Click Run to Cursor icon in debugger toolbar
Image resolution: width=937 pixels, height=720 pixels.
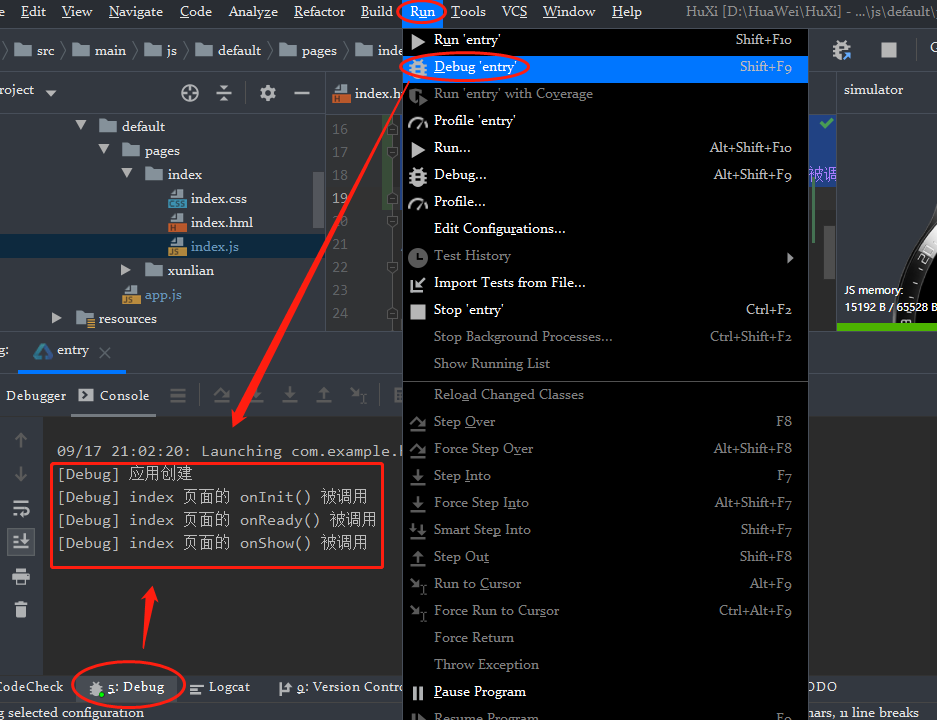pyautogui.click(x=359, y=395)
